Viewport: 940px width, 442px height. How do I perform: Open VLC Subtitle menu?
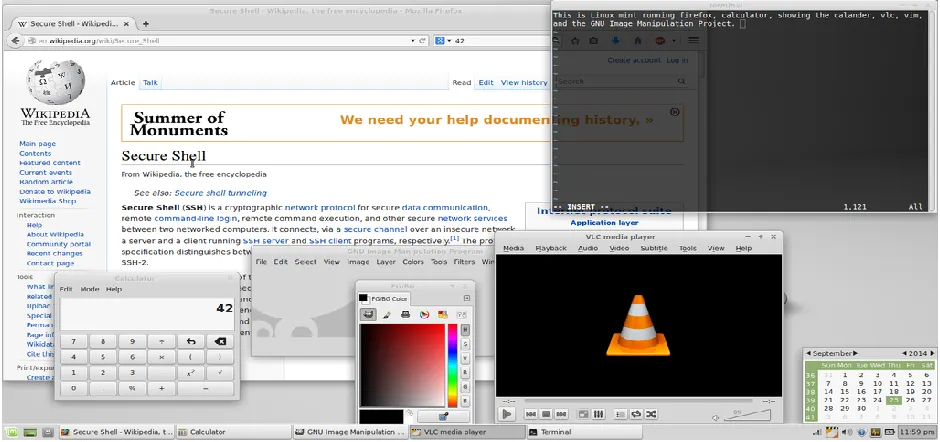point(653,248)
